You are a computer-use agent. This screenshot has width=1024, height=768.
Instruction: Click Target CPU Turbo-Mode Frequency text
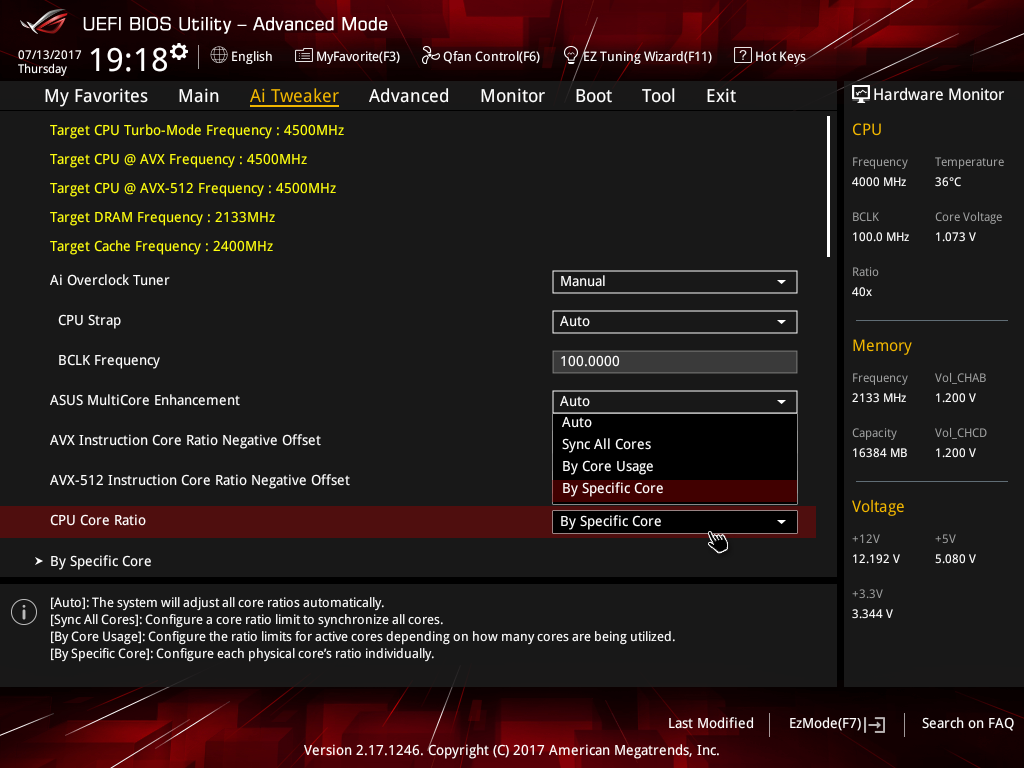click(x=197, y=130)
